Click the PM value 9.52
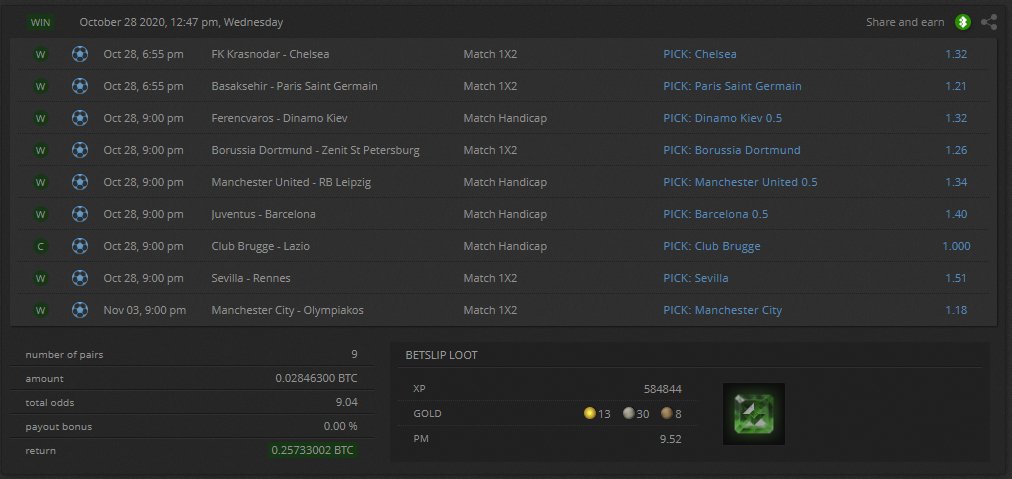This screenshot has height=479, width=1012. pyautogui.click(x=671, y=440)
